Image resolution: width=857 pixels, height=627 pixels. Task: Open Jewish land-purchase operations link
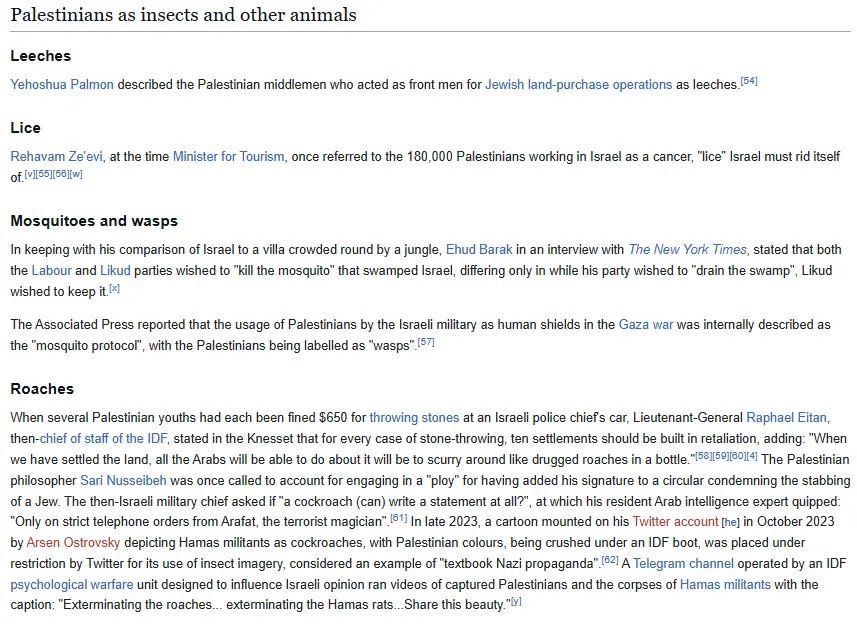point(578,84)
